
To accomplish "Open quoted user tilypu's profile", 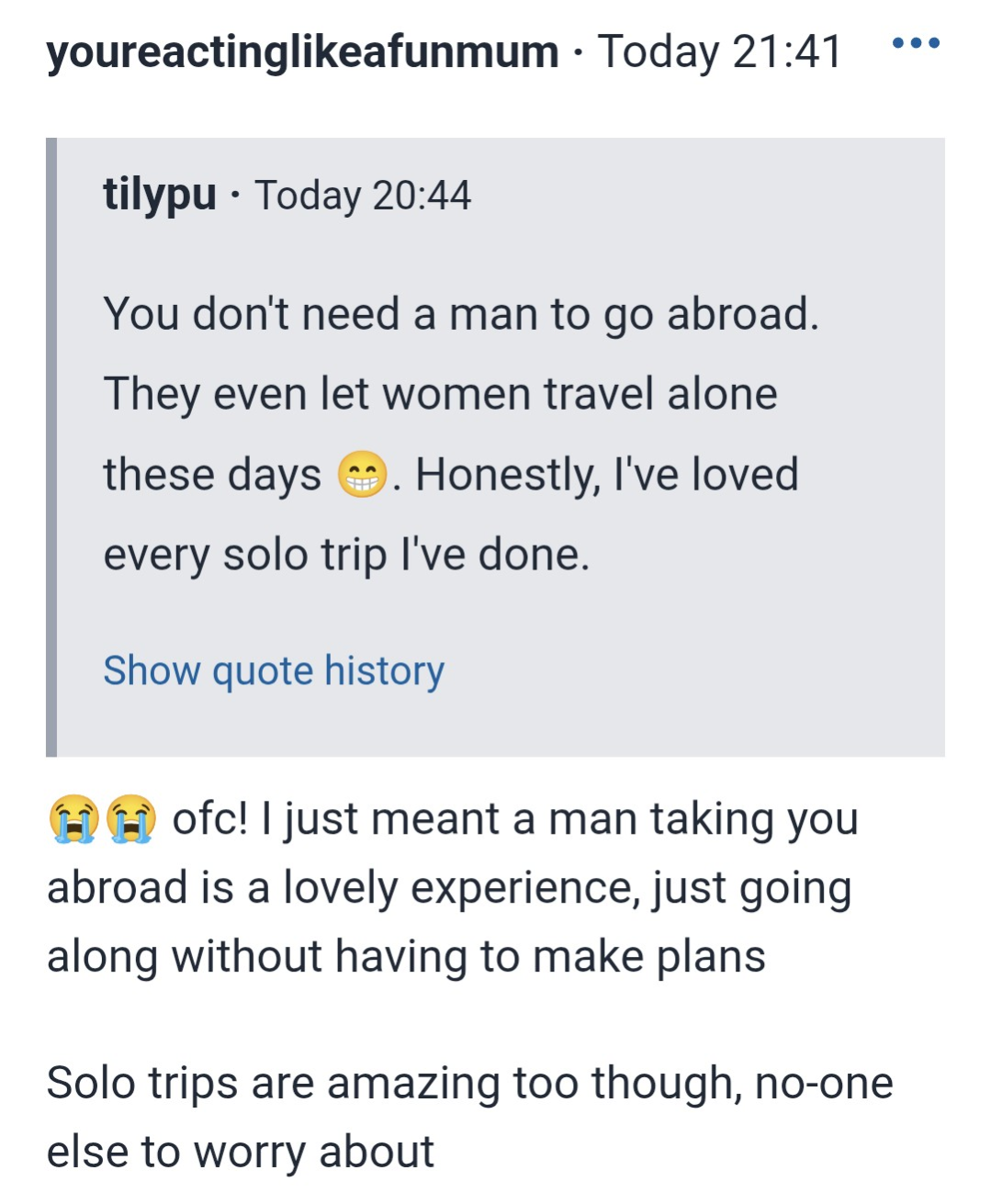I will pyautogui.click(x=159, y=195).
